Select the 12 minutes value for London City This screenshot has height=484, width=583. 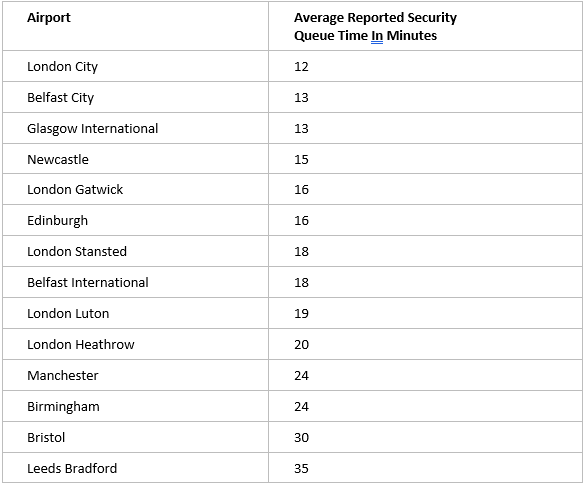[x=301, y=67]
